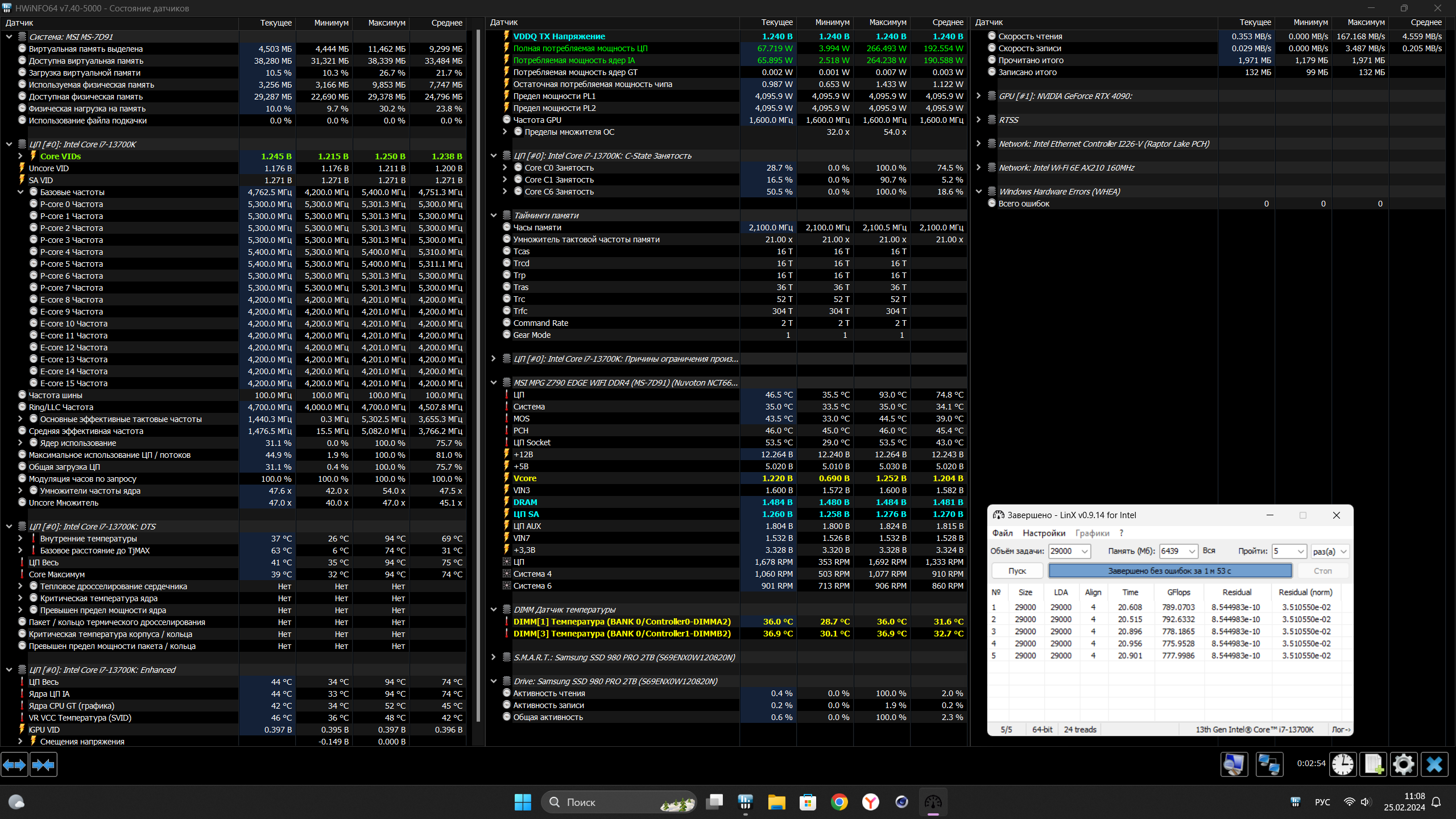Click the Лог button in the LinX status bar
The height and width of the screenshot is (819, 1456).
1341,730
